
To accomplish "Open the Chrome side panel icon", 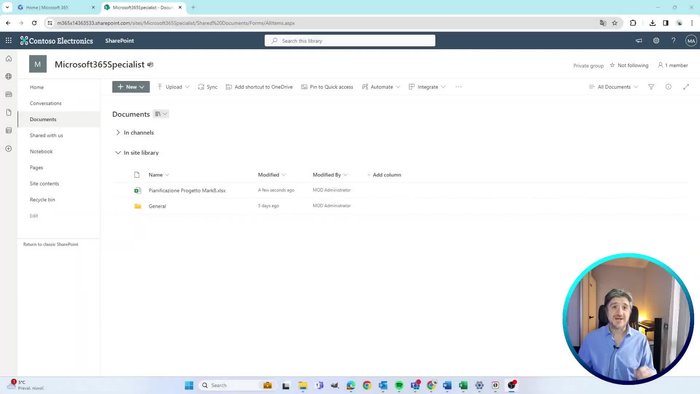I will point(666,23).
